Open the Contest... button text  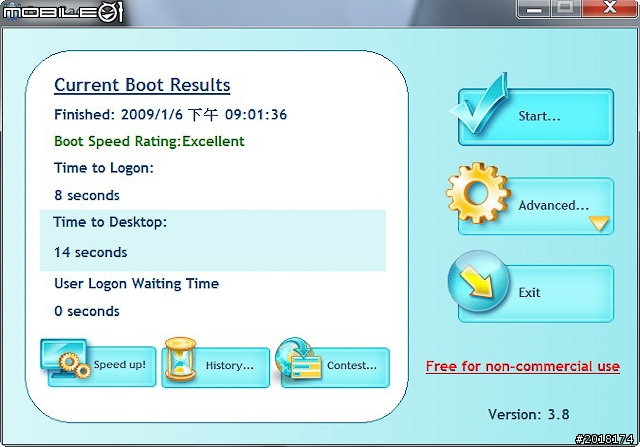click(352, 366)
